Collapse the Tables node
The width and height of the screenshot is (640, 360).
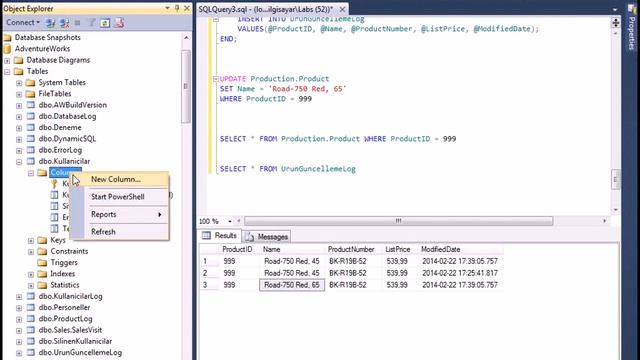[7, 71]
